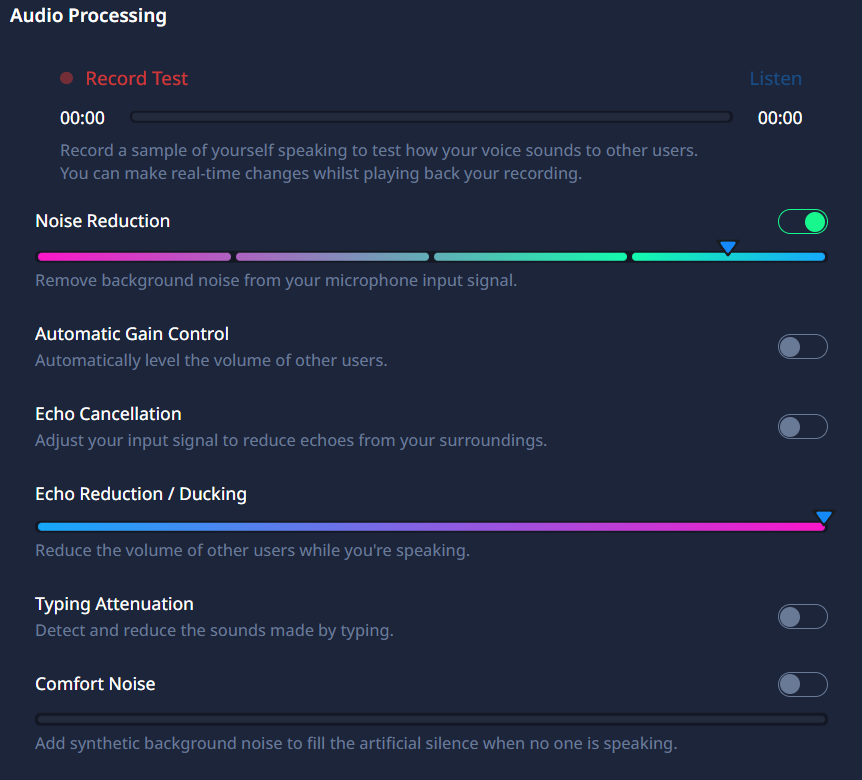
Task: Enable the Typing Attenuation switch
Action: click(x=803, y=617)
